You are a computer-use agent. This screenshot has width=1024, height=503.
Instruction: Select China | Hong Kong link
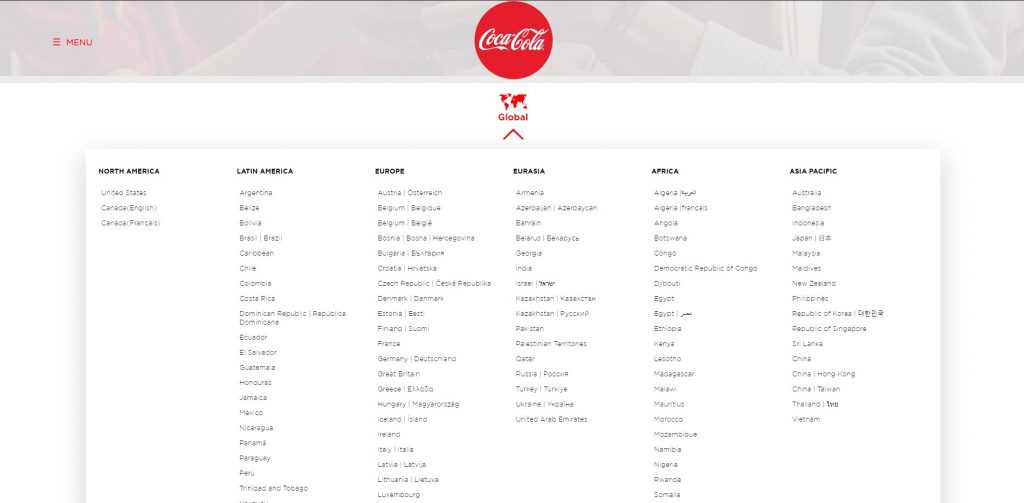coord(824,374)
